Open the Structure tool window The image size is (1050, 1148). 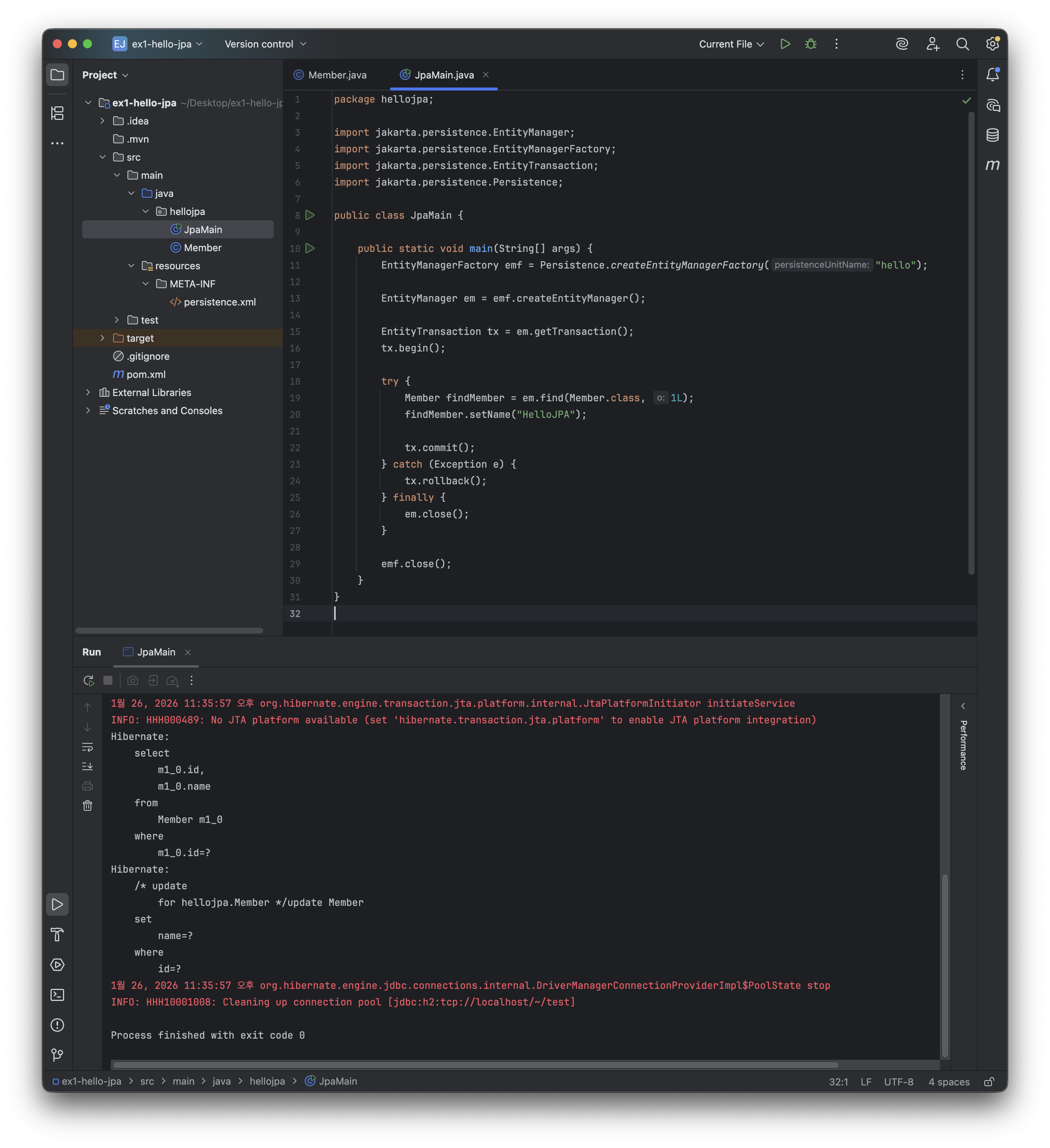click(57, 113)
